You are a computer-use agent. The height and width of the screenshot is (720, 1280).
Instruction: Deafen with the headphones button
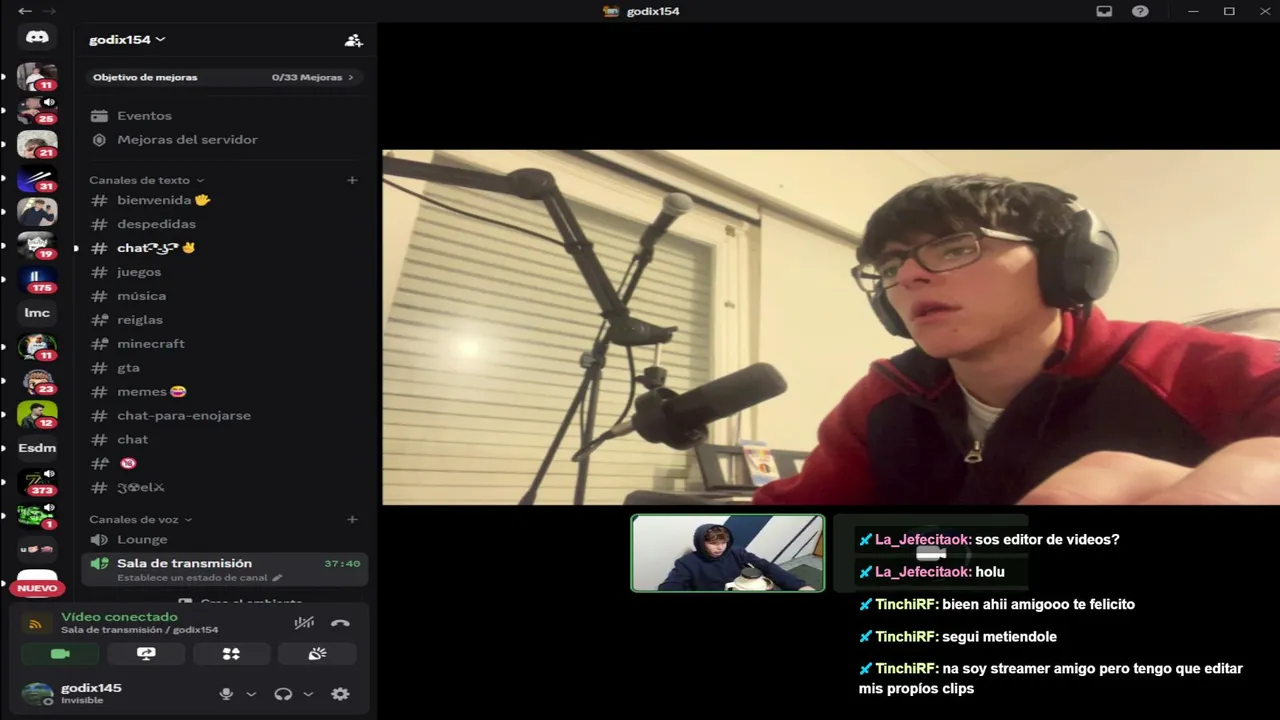click(283, 694)
